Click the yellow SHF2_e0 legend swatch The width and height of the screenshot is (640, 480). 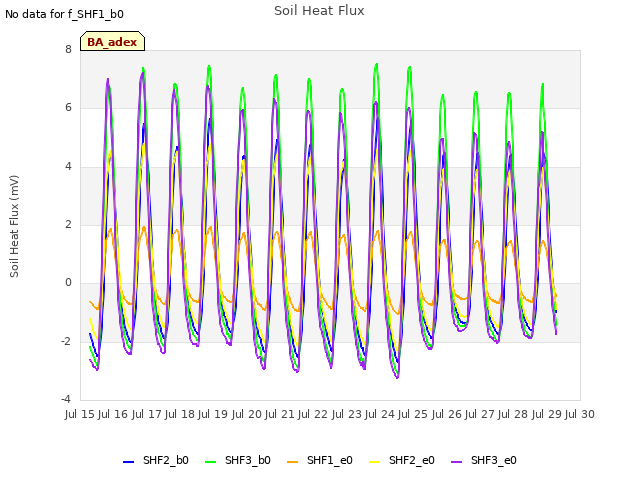tap(375, 462)
